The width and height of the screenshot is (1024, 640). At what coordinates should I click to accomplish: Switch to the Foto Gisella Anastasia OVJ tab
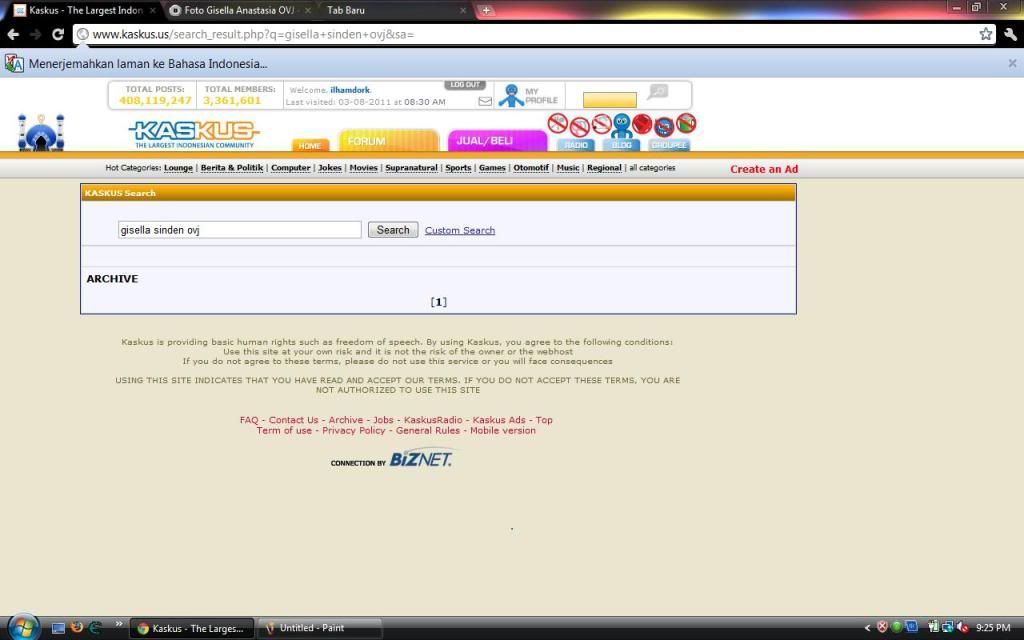pos(239,10)
